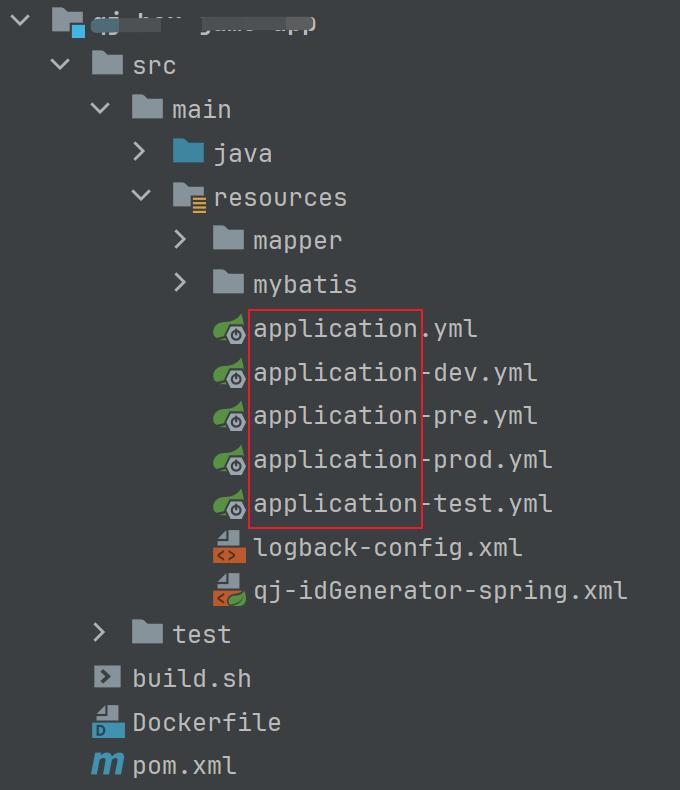Collapse the resources folder arrow

coord(140,197)
